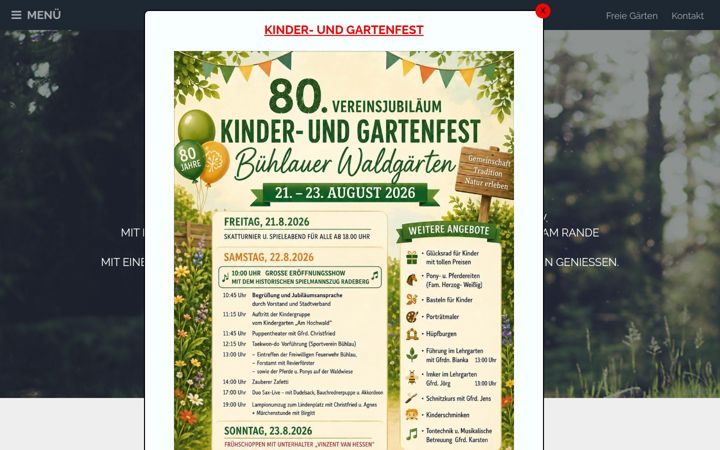Click the '14:00 Uhr Zauberer Zafetti' entry
Screen dimensions: 720x450
256,382
